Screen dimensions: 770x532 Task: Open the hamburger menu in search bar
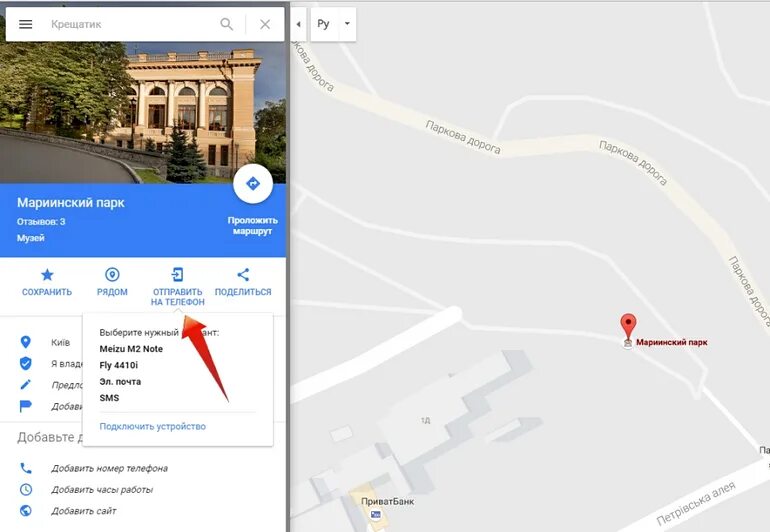(26, 24)
